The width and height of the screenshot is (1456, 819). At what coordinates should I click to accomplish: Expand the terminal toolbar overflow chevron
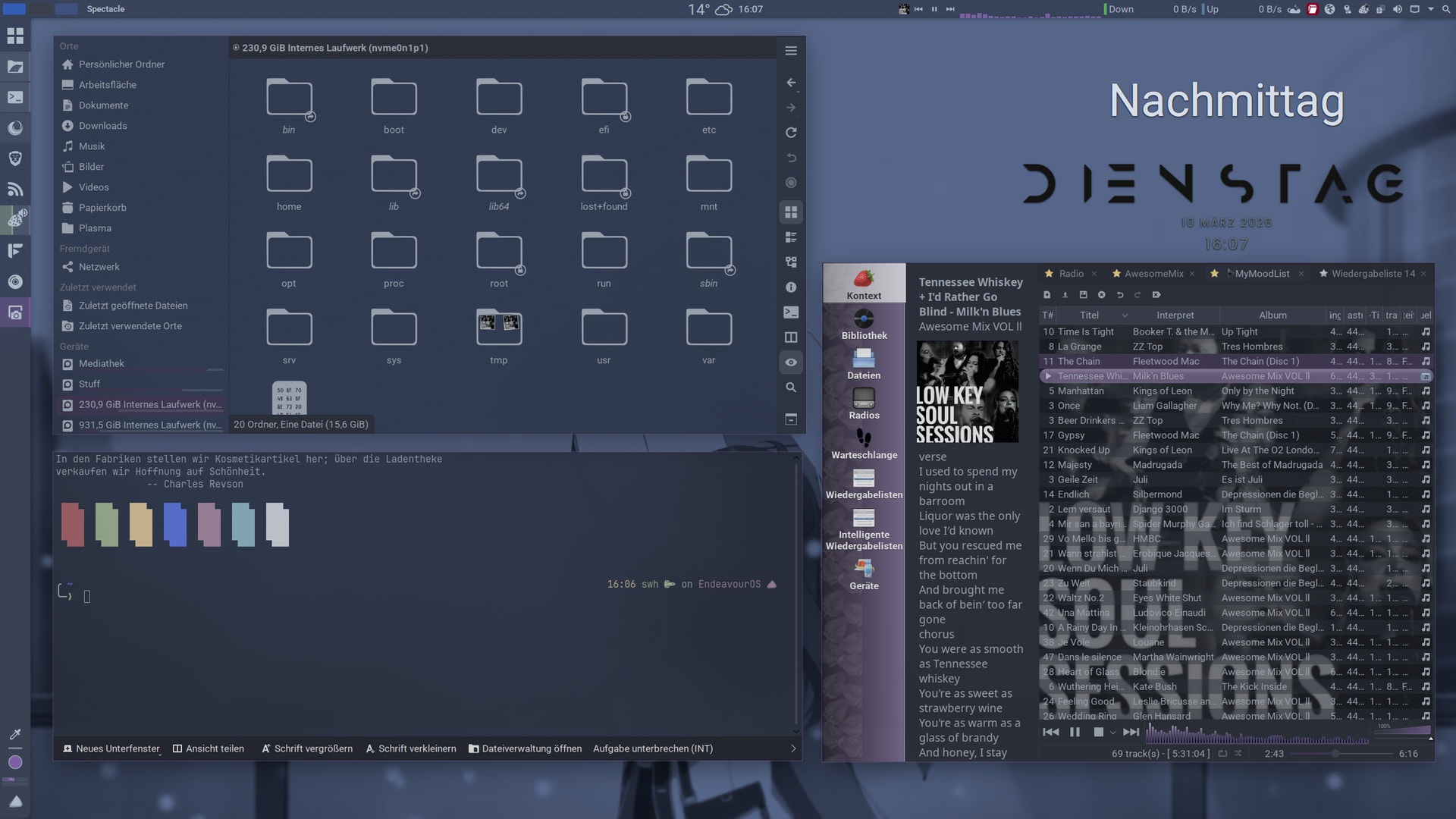tap(793, 748)
